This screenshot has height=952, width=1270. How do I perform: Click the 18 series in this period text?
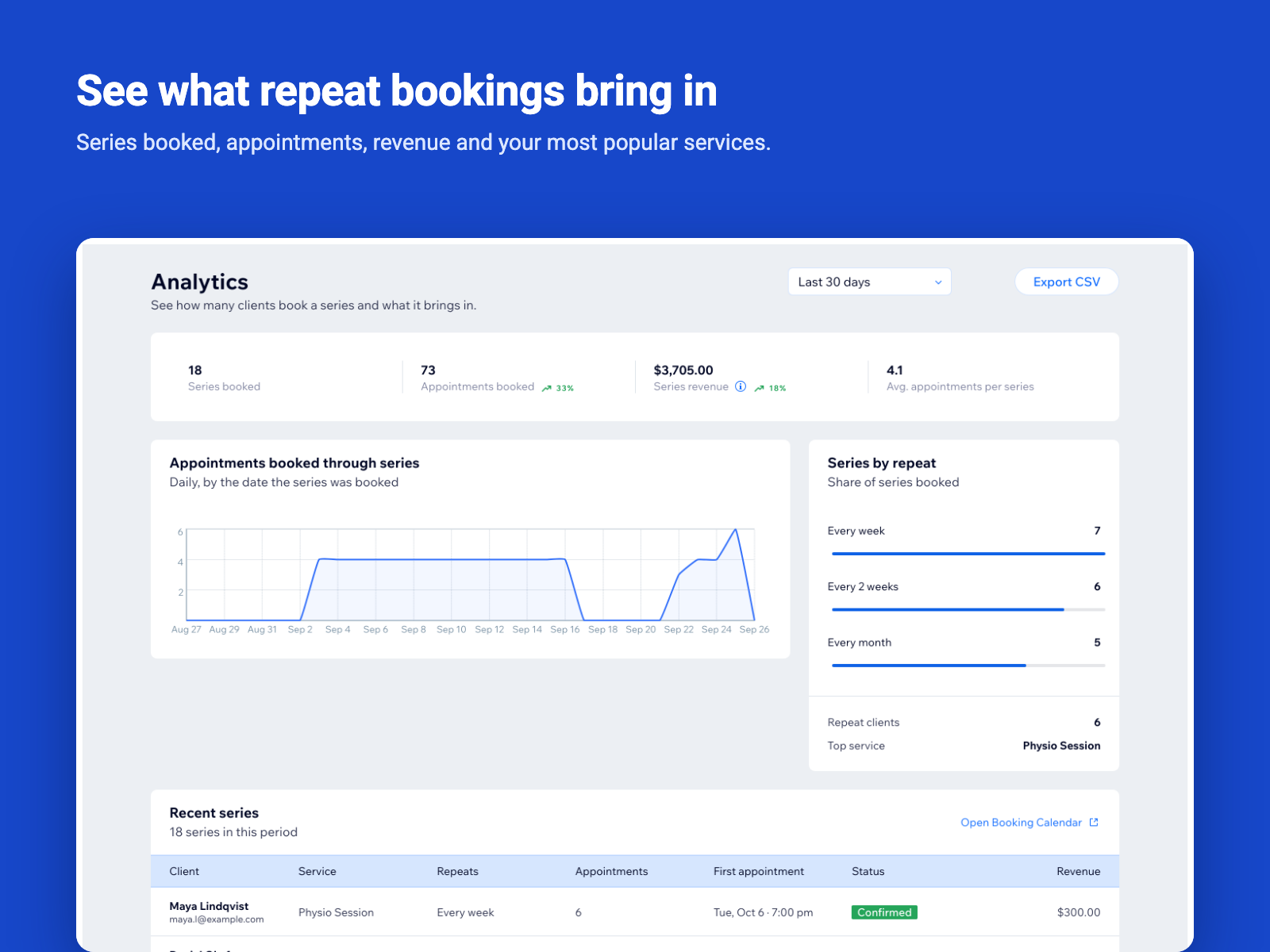pos(233,832)
